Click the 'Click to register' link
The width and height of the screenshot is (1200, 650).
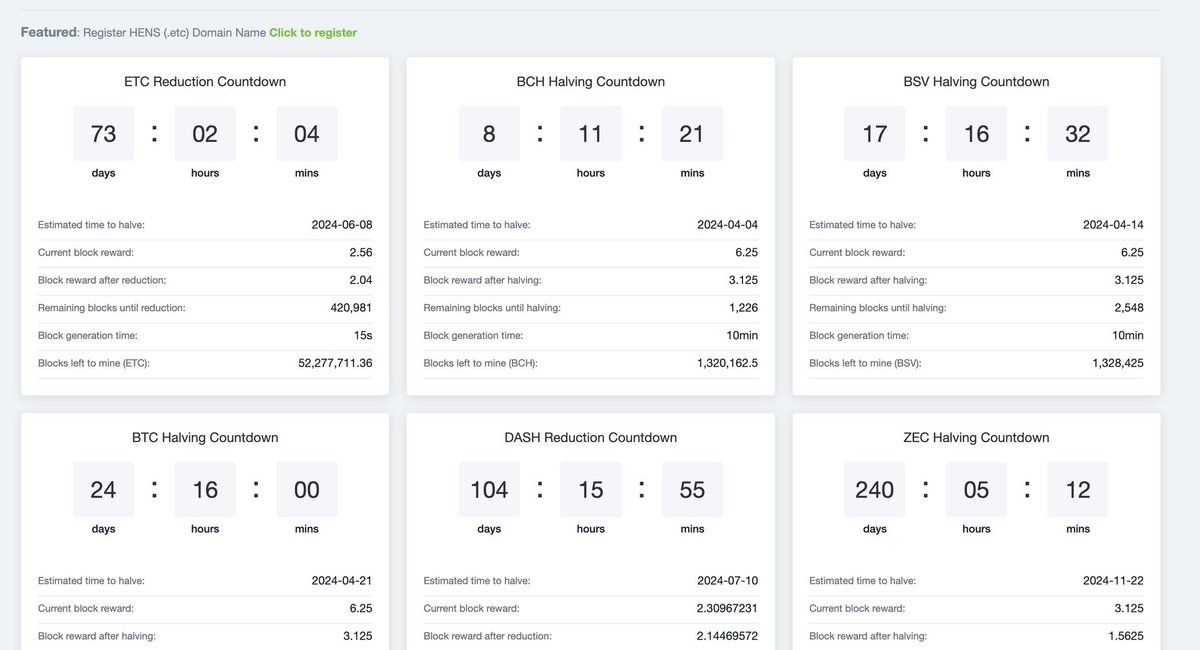tap(313, 33)
